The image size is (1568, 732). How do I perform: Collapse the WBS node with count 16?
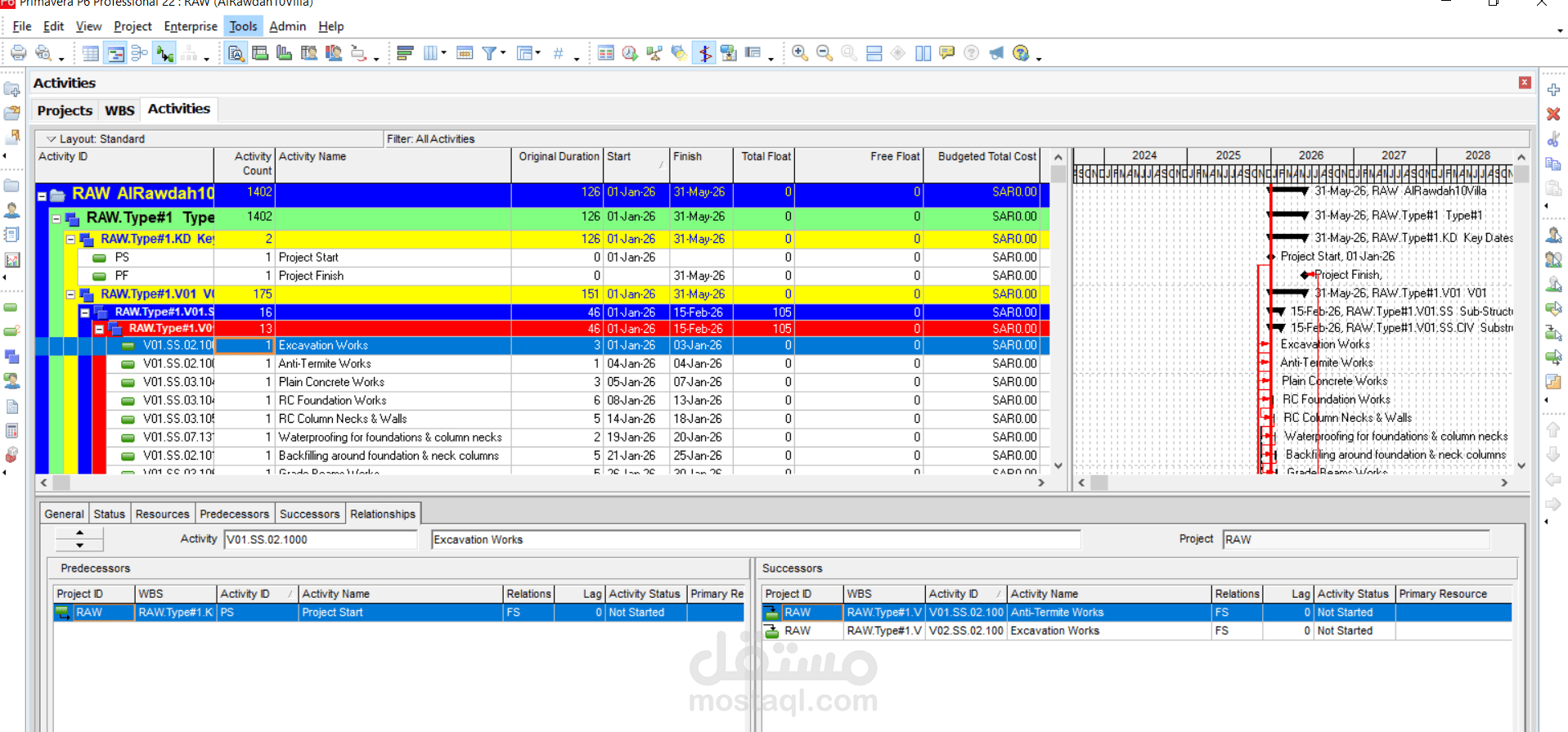point(84,312)
